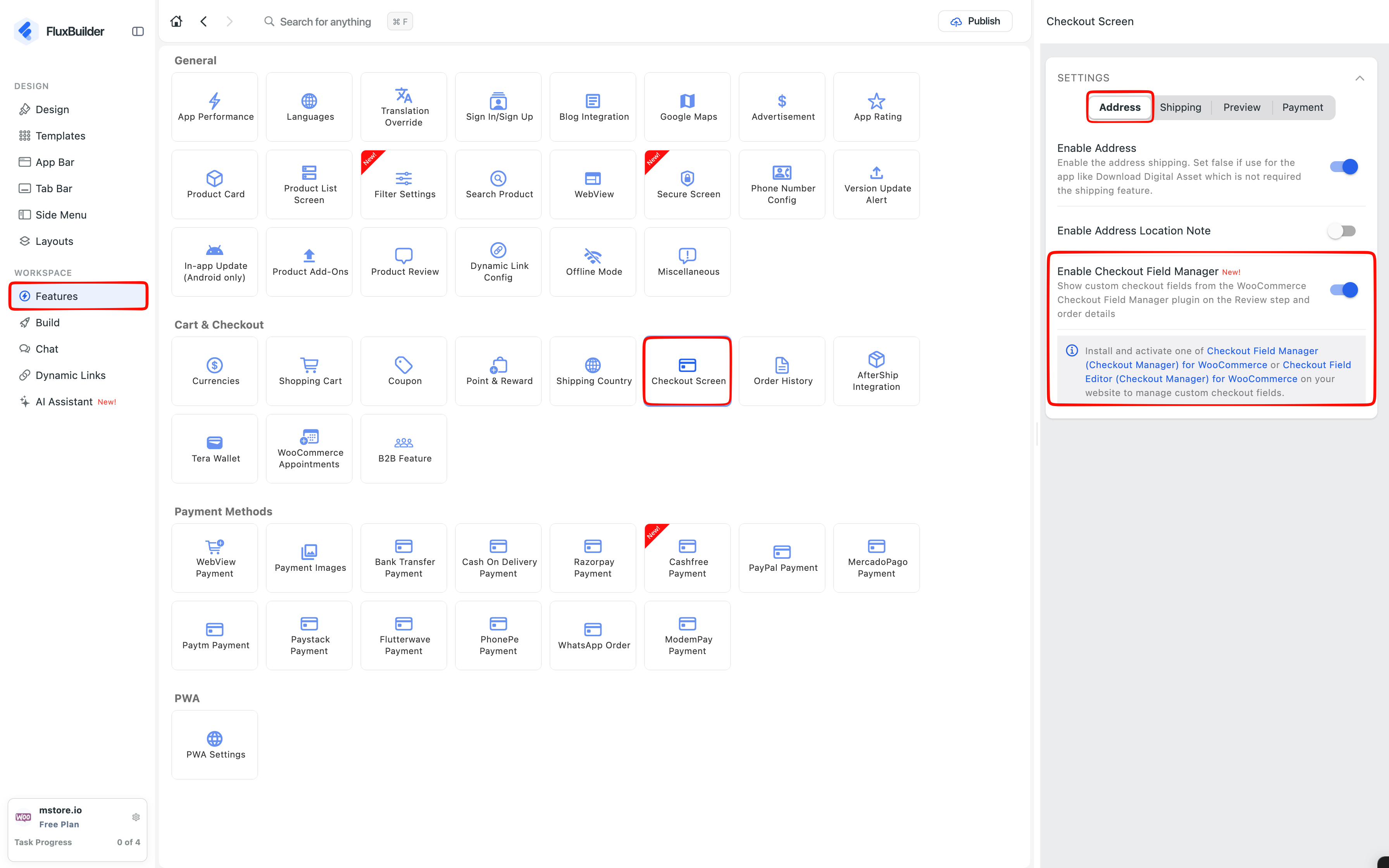
Task: Open Point & Reward card
Action: [498, 371]
